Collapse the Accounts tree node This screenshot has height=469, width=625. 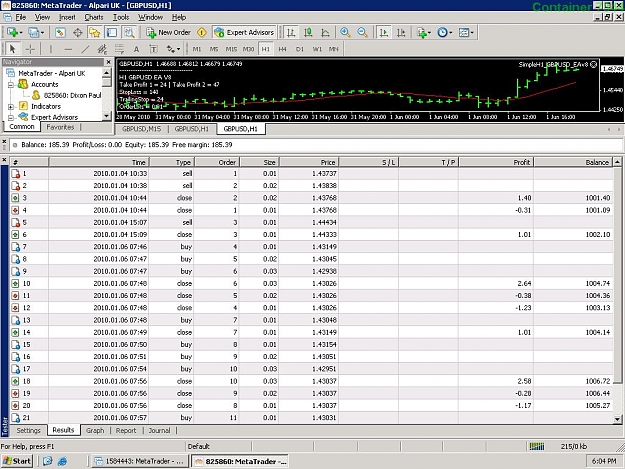point(11,84)
